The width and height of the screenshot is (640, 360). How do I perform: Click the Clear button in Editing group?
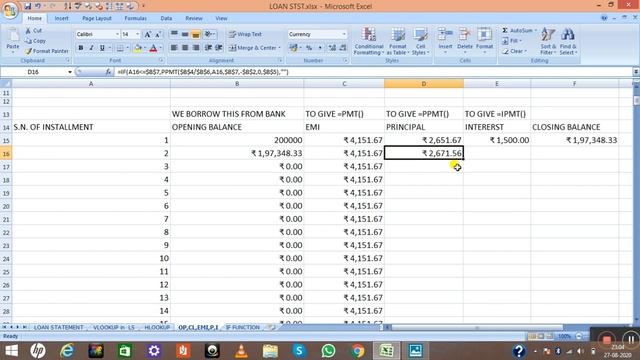click(x=515, y=51)
